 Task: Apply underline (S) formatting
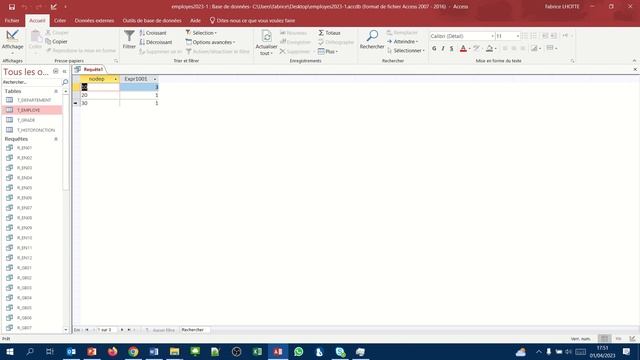coord(451,49)
